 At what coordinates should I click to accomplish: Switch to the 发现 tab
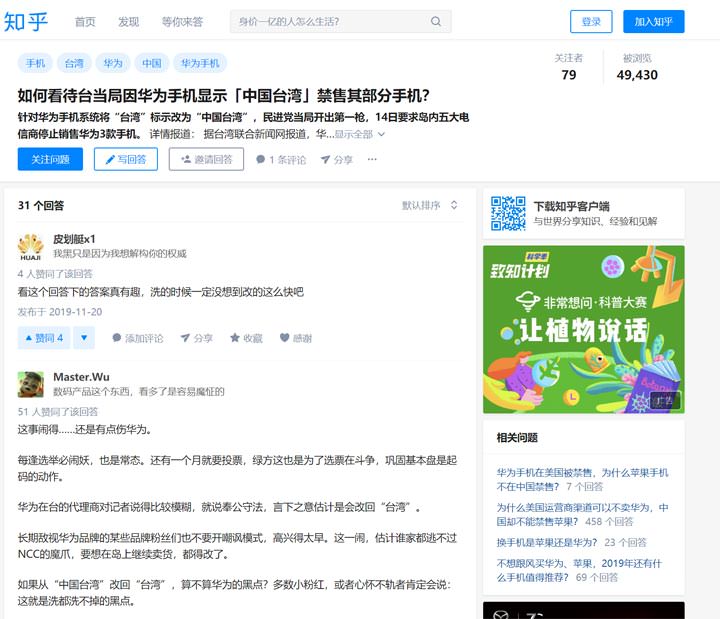pyautogui.click(x=128, y=21)
